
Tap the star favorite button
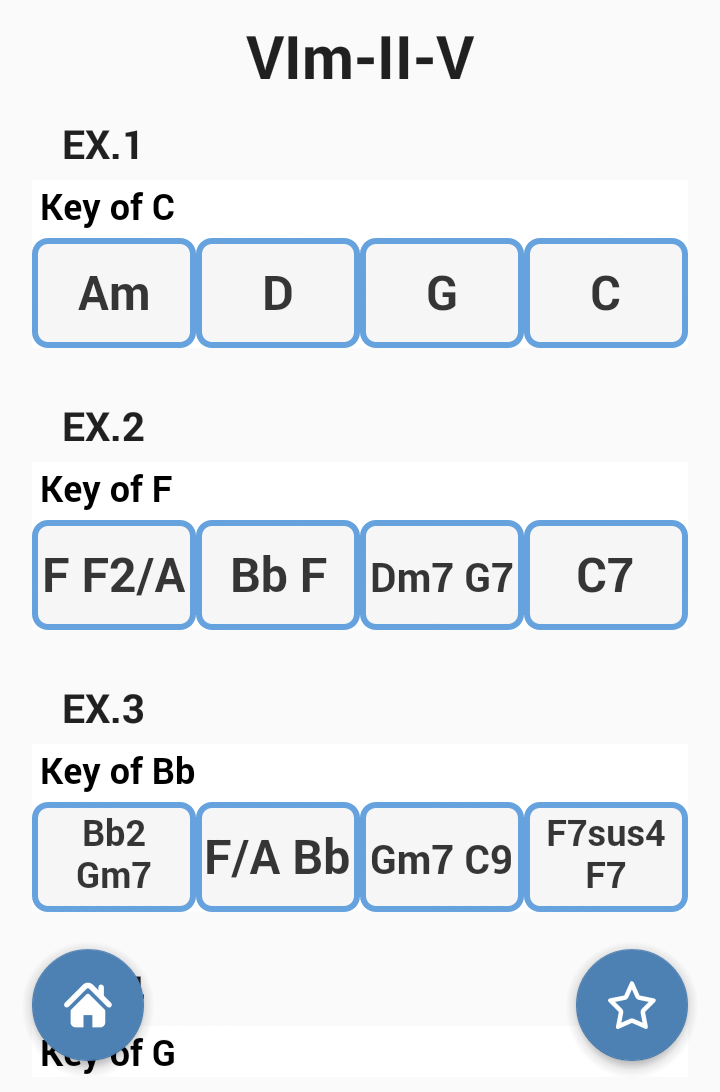pyautogui.click(x=631, y=1005)
